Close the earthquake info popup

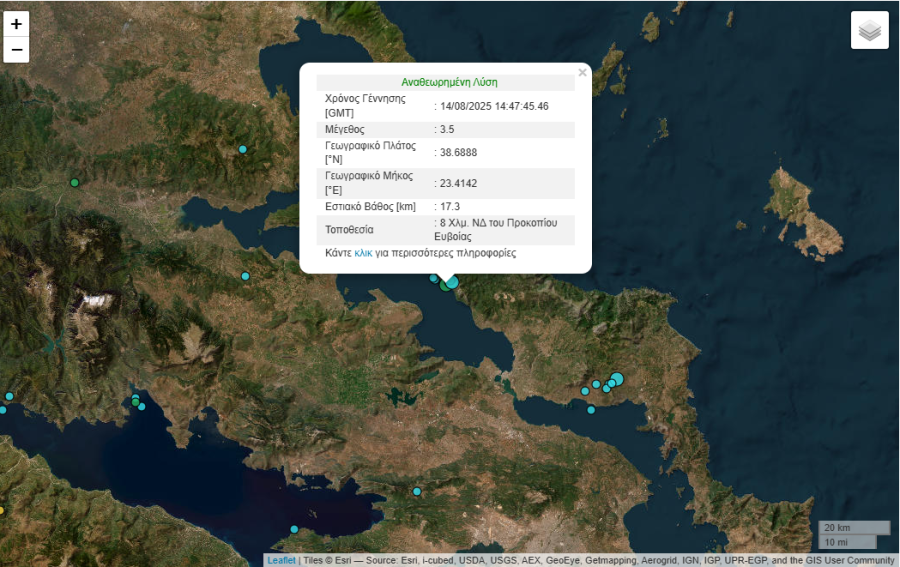point(582,73)
